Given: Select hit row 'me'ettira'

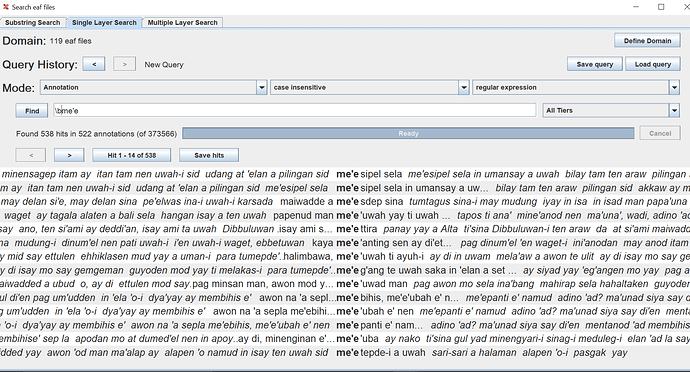Looking at the screenshot, I should pyautogui.click(x=345, y=229).
